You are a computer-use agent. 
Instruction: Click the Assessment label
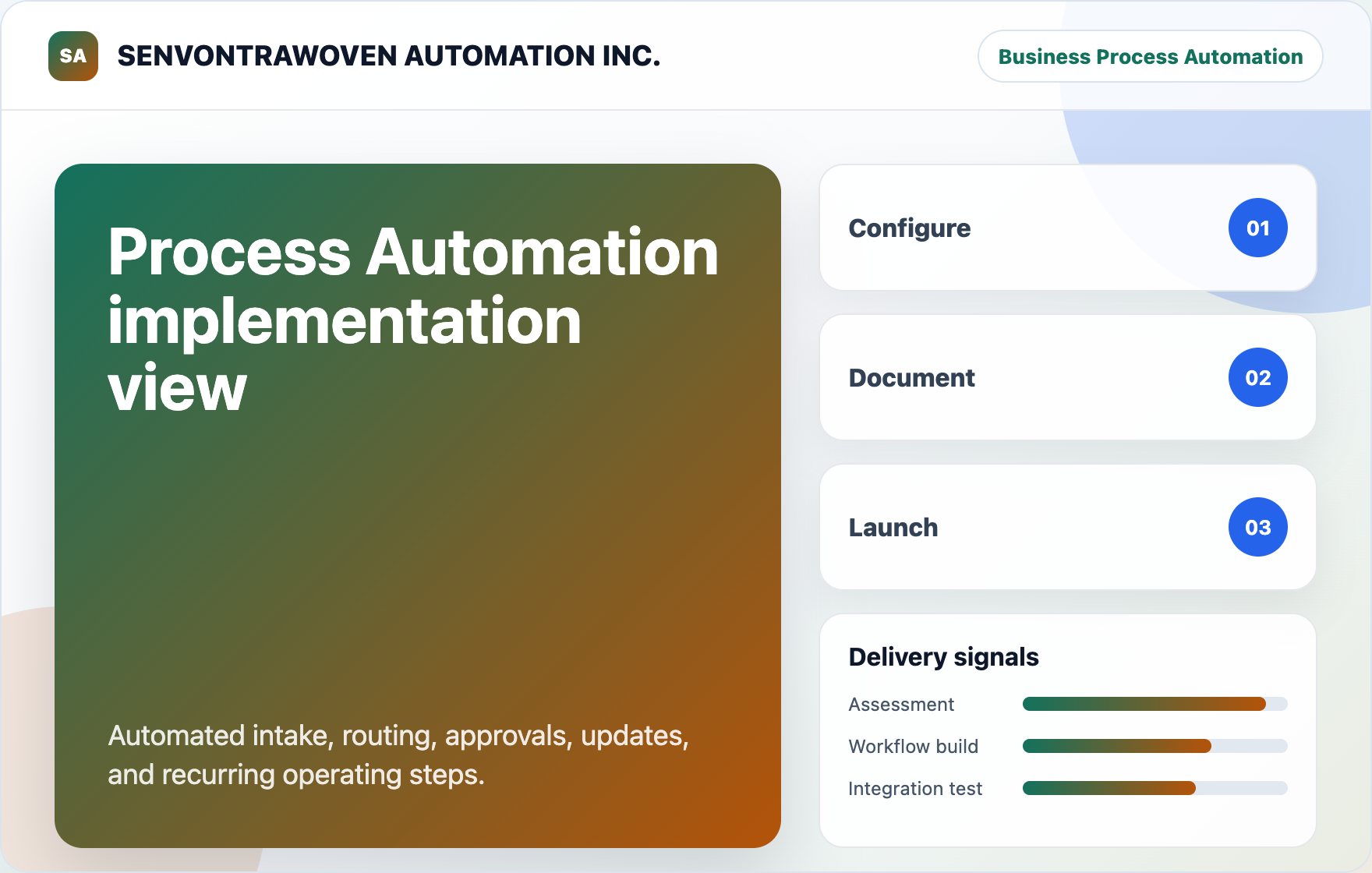[901, 704]
